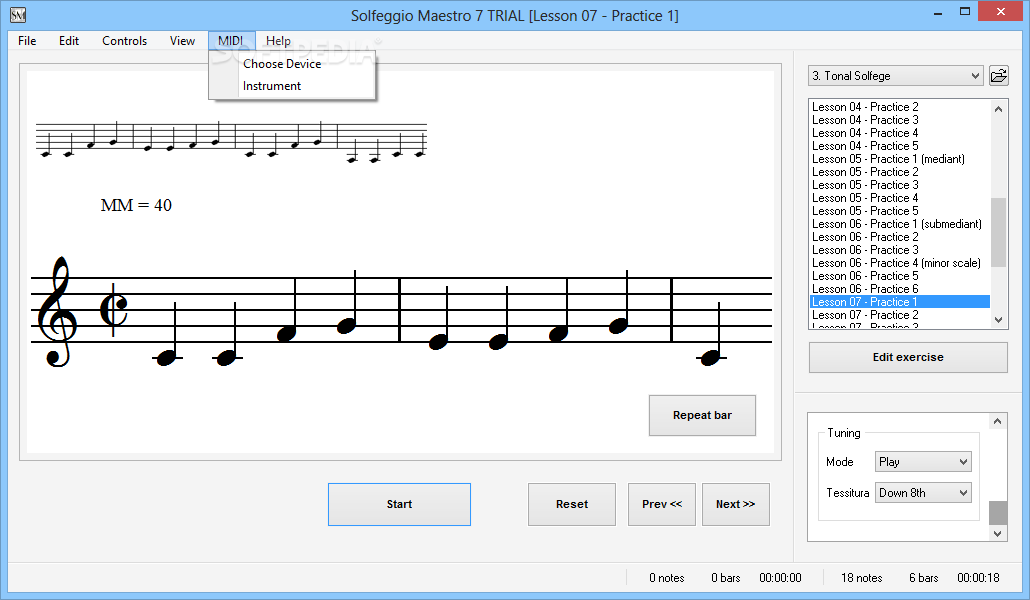This screenshot has height=600, width=1030.
Task: Select highlighted Lesson 07 - Practice 1
Action: pos(900,302)
